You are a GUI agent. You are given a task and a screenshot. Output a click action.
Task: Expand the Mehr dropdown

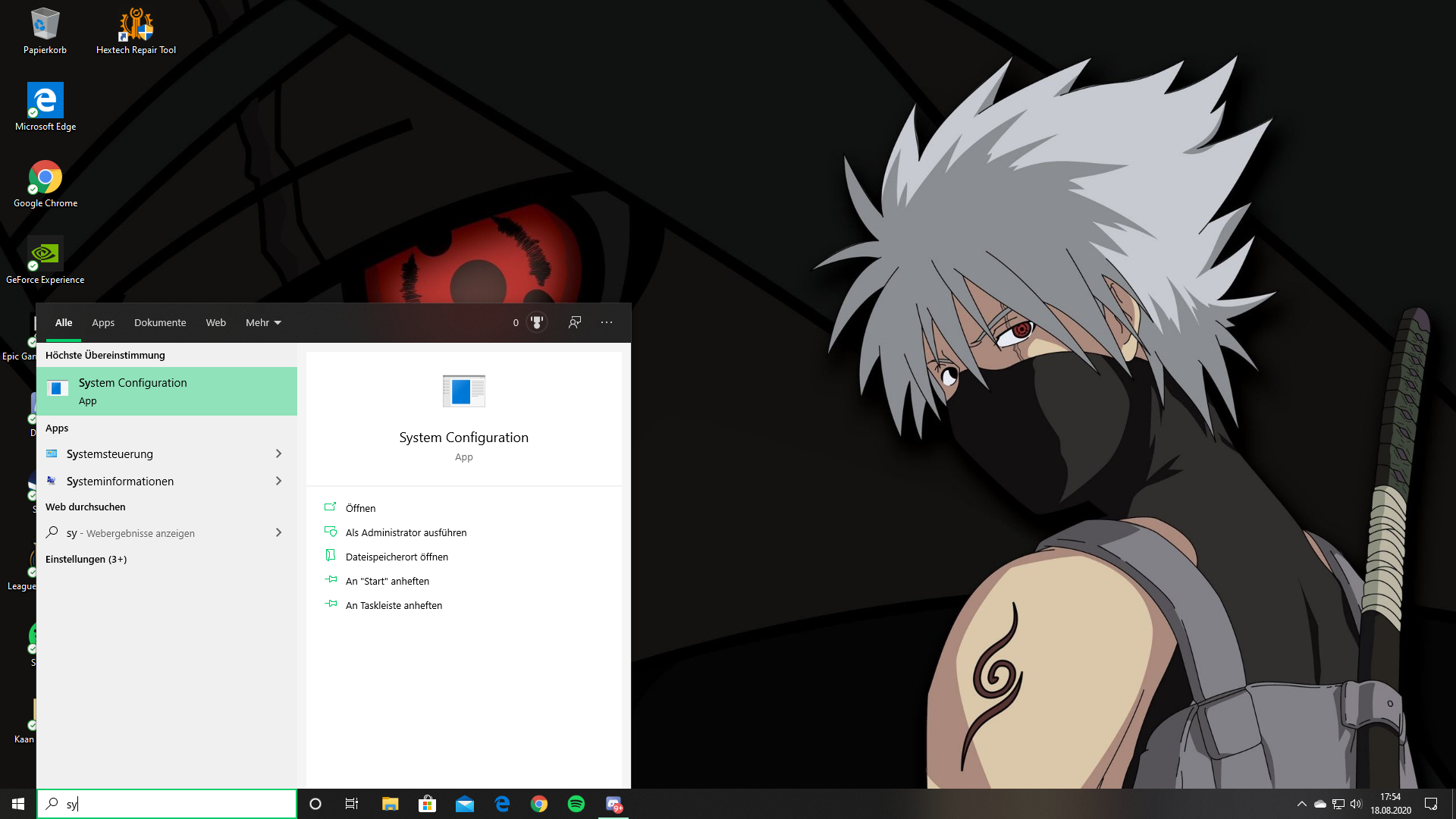click(263, 322)
